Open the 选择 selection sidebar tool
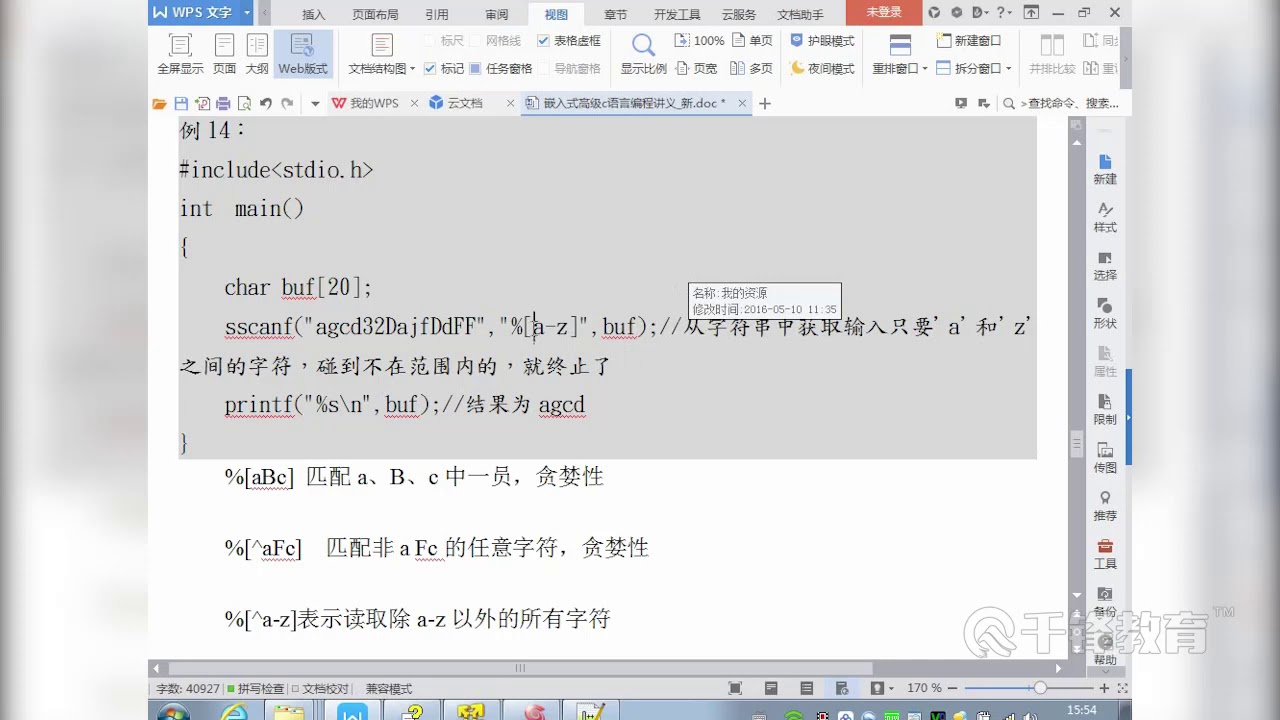The image size is (1280, 720). [x=1105, y=265]
